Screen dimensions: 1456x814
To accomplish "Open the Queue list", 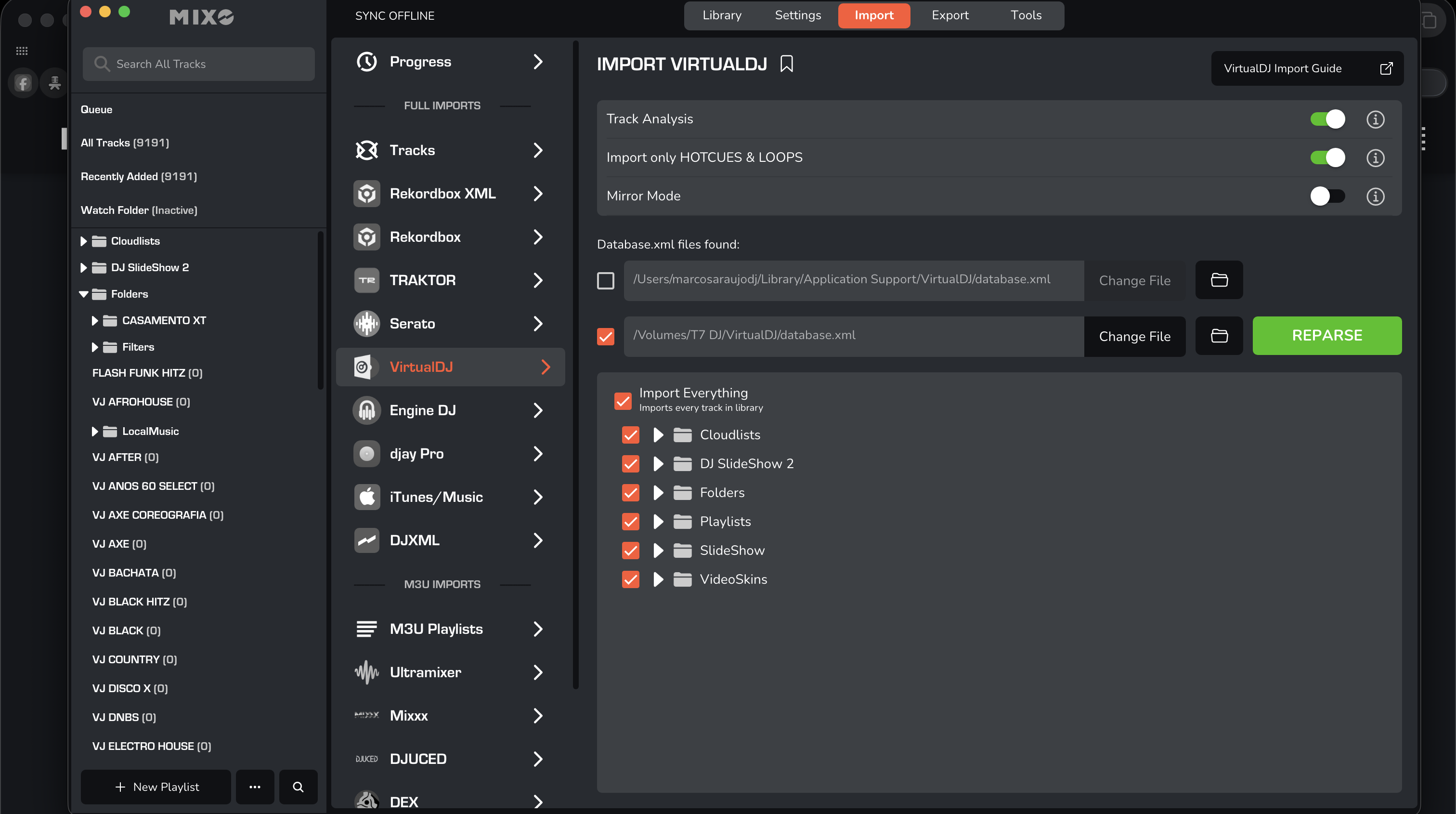I will (97, 110).
